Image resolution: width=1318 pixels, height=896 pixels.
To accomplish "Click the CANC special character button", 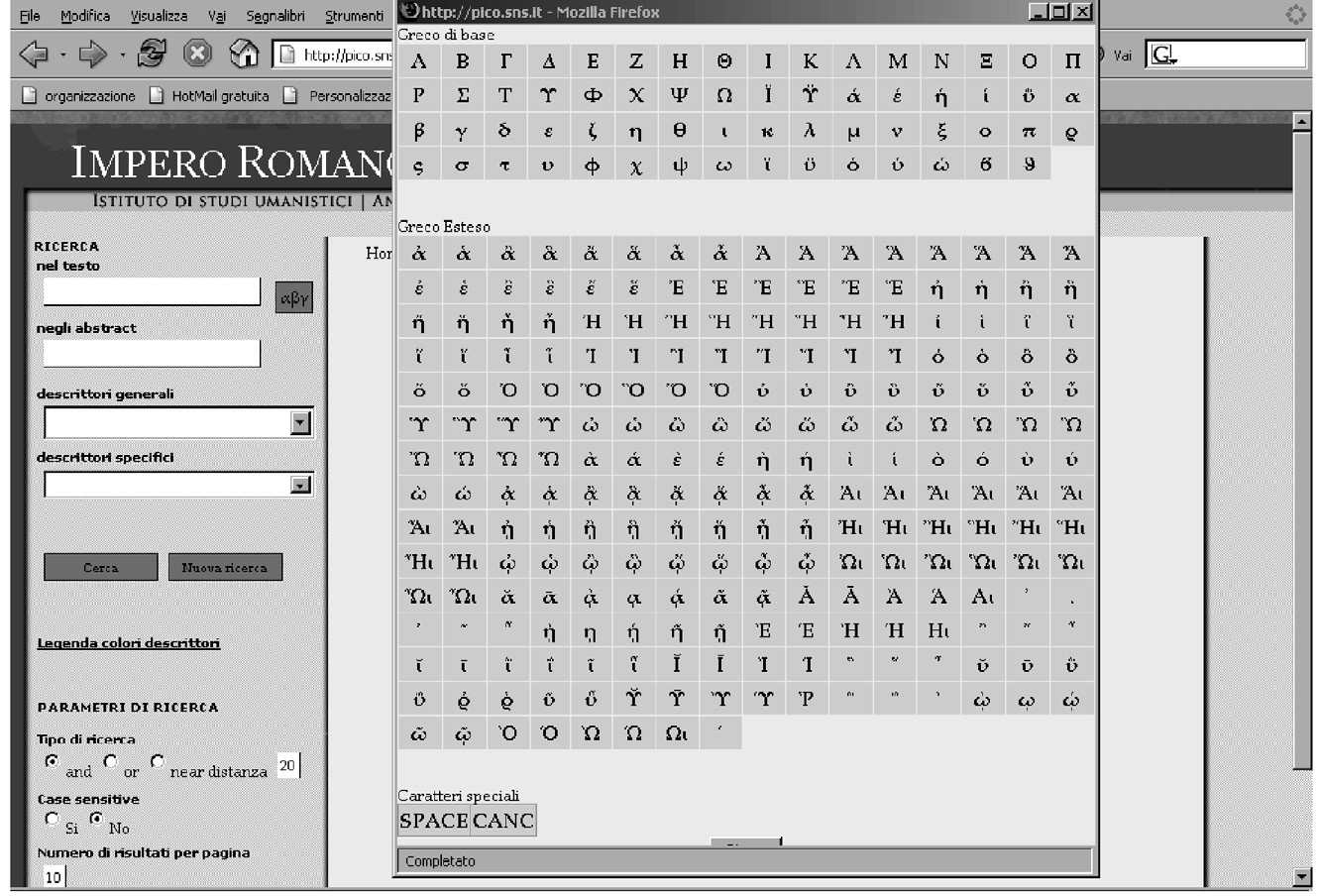I will [503, 821].
